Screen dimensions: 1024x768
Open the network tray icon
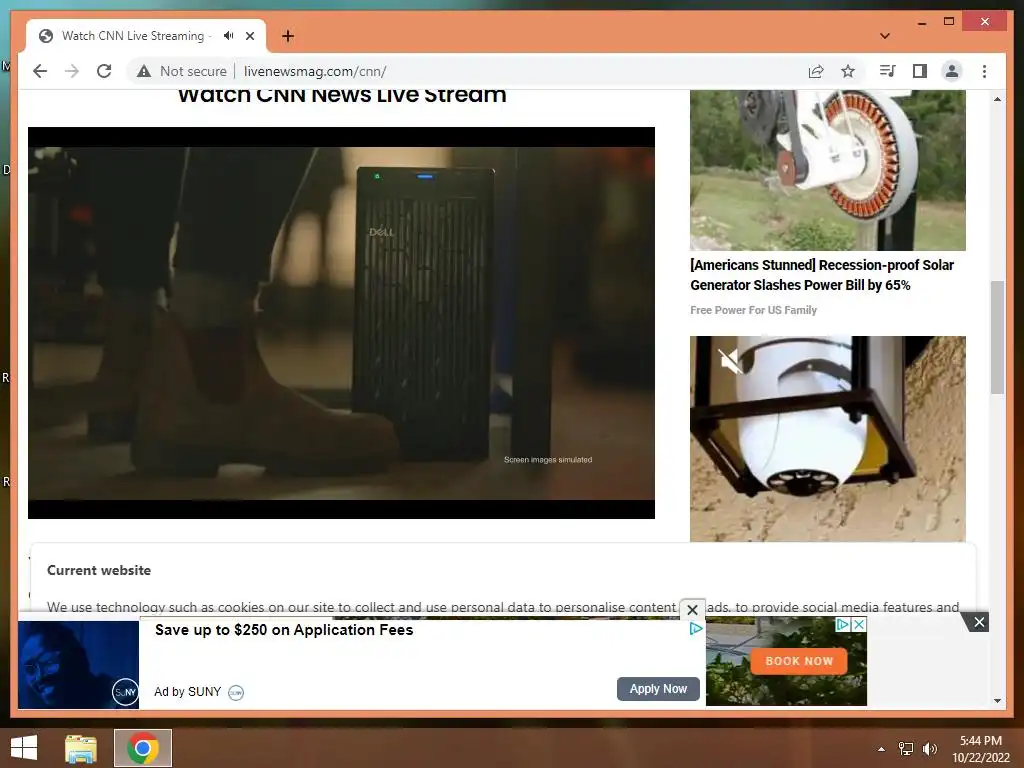tap(906, 748)
